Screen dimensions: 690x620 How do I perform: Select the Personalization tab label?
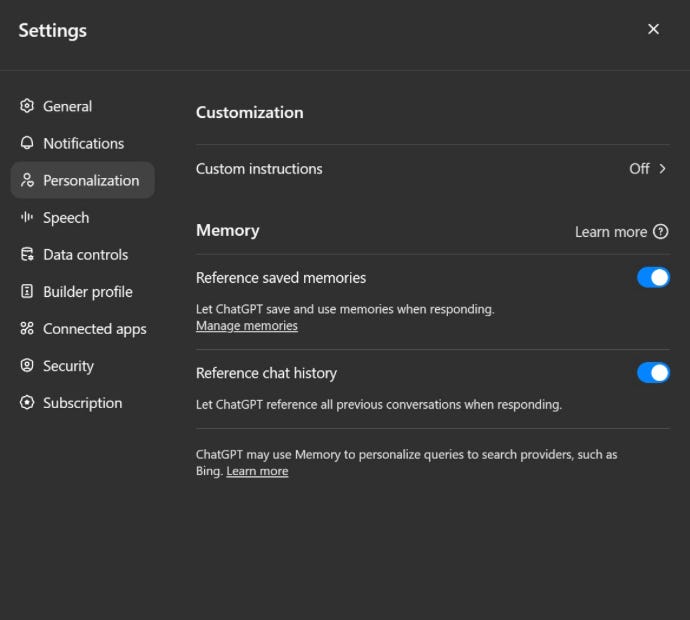tap(91, 180)
